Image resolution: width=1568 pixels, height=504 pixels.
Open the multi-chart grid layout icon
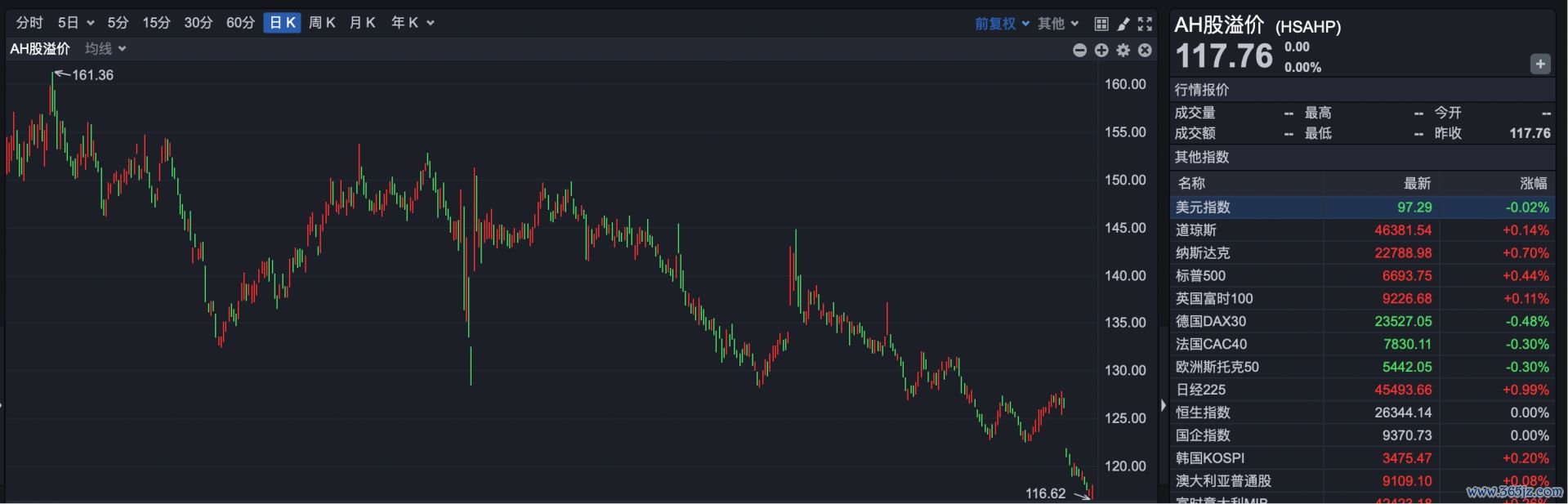(1101, 24)
